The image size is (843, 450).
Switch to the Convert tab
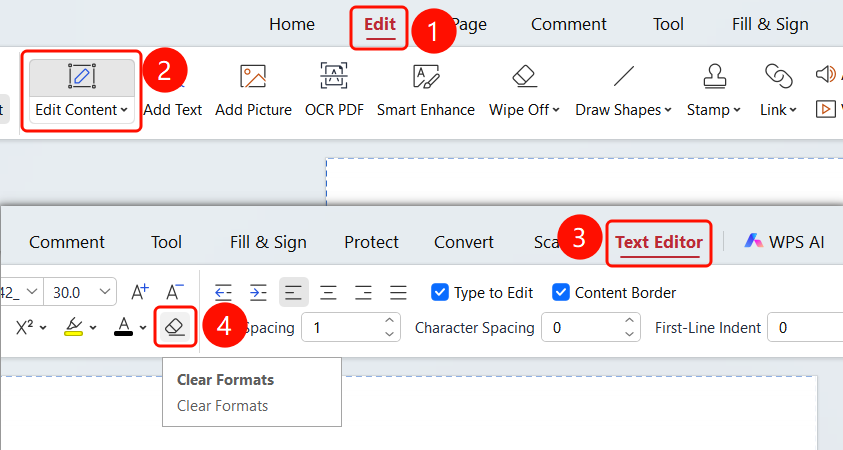point(463,242)
